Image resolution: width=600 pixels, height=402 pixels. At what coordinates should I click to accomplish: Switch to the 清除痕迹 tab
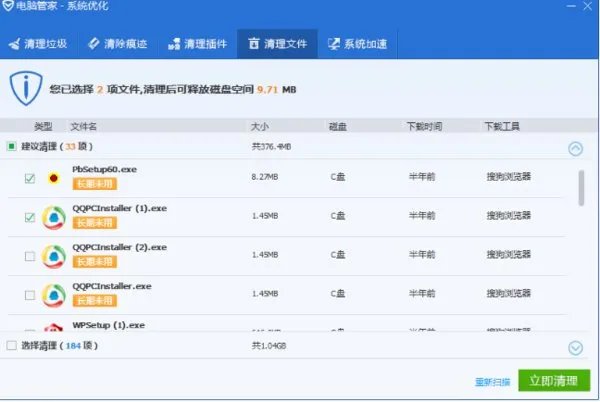click(x=118, y=44)
